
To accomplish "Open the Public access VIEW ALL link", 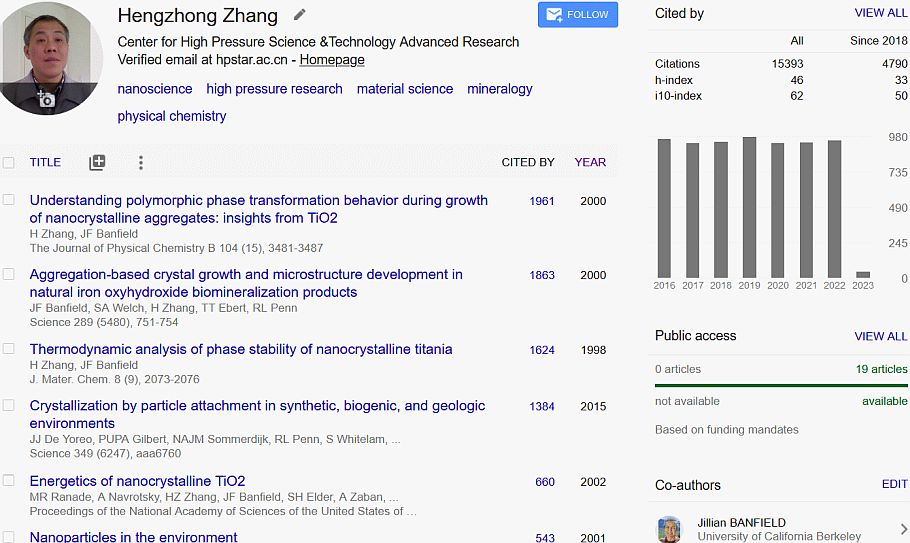I will (x=880, y=336).
